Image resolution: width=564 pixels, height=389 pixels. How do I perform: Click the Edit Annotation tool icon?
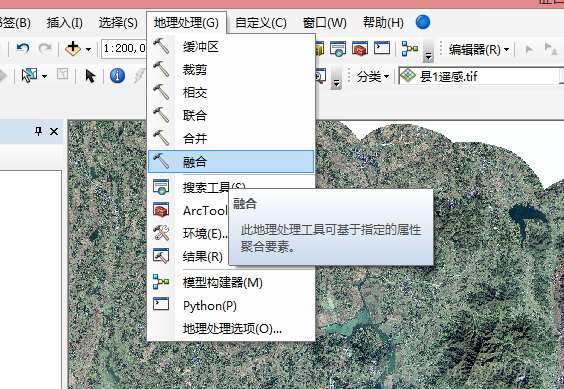click(x=551, y=49)
